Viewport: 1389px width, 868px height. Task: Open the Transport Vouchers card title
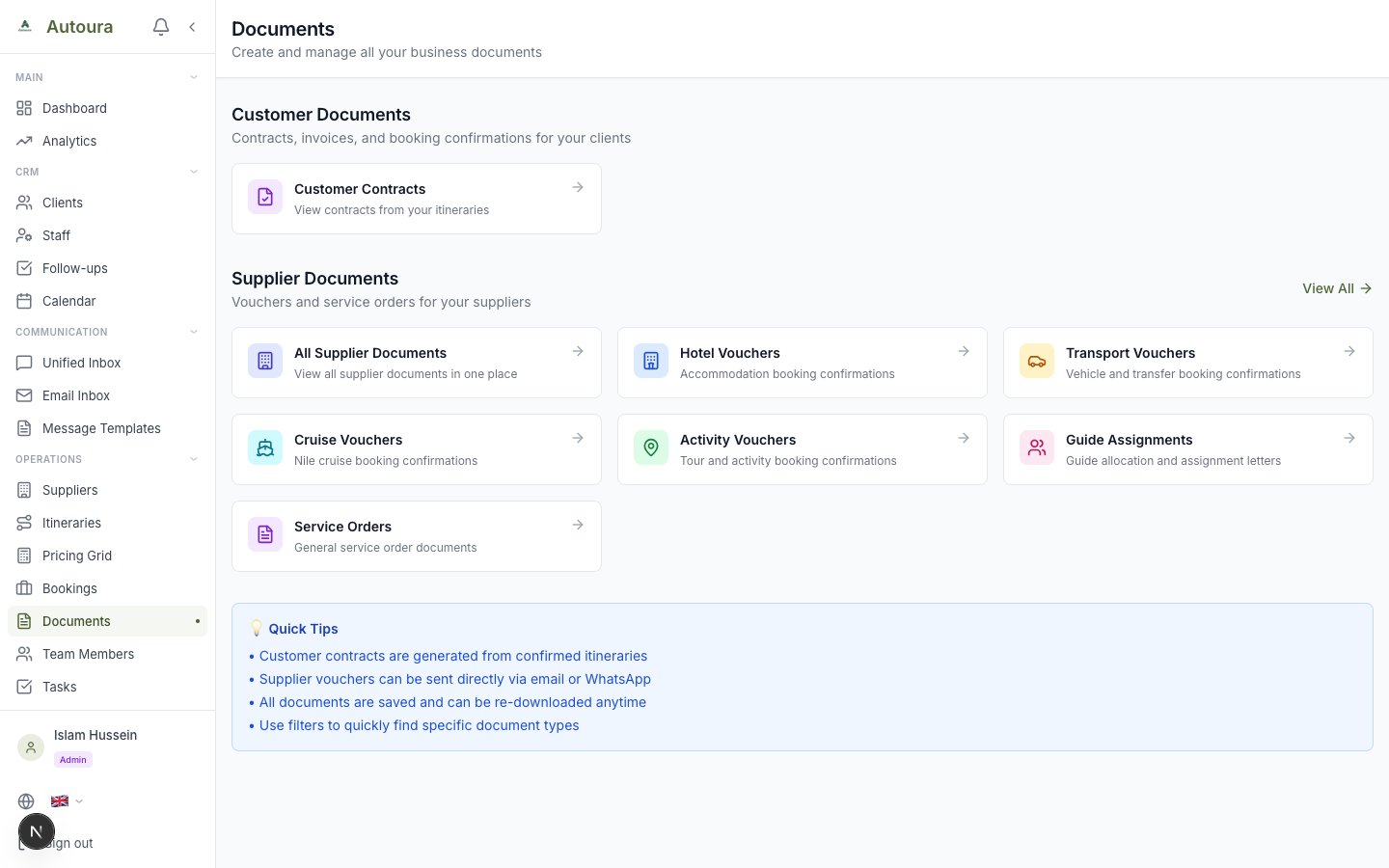pyautogui.click(x=1130, y=353)
